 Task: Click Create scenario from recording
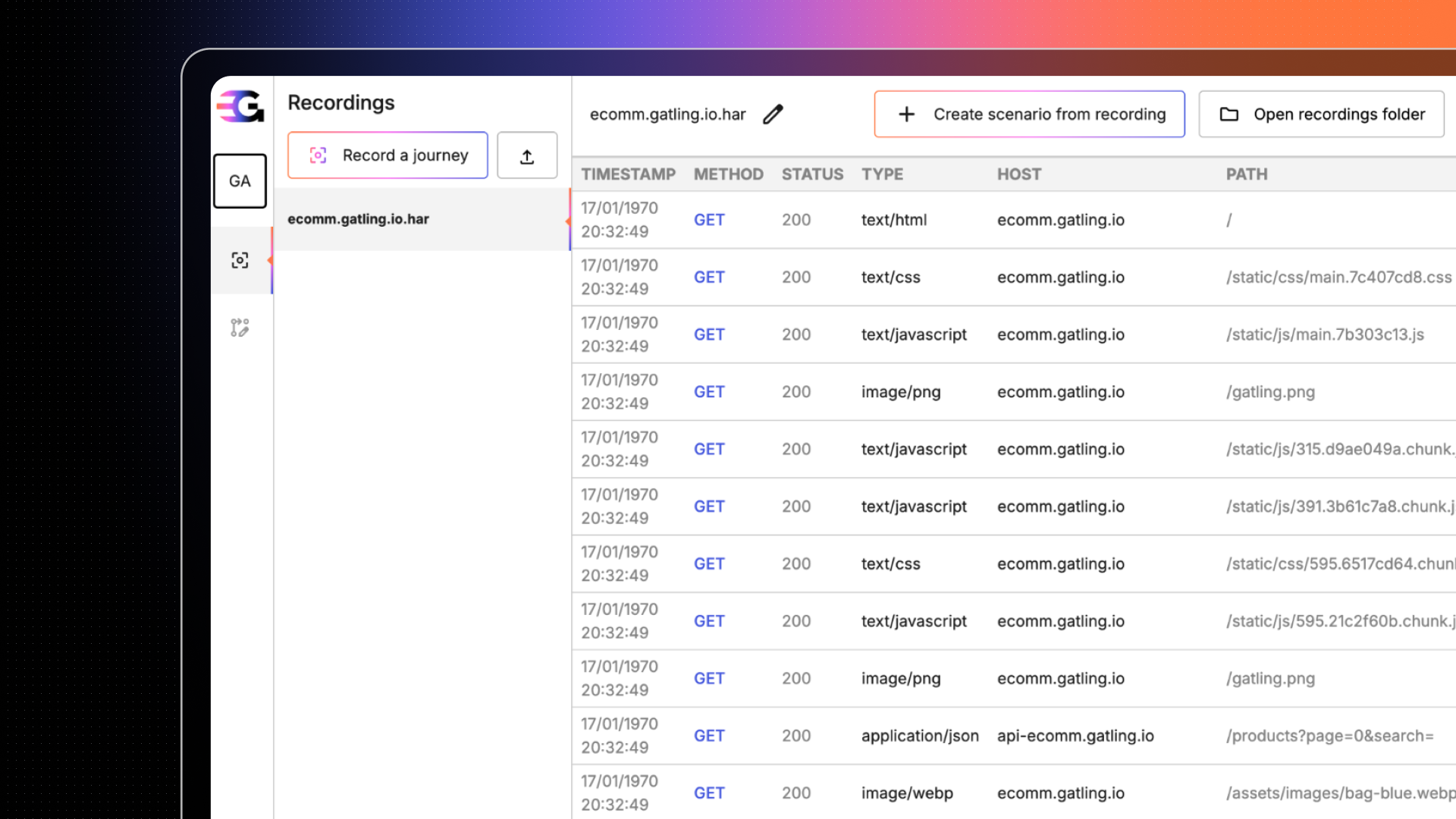(x=1049, y=115)
